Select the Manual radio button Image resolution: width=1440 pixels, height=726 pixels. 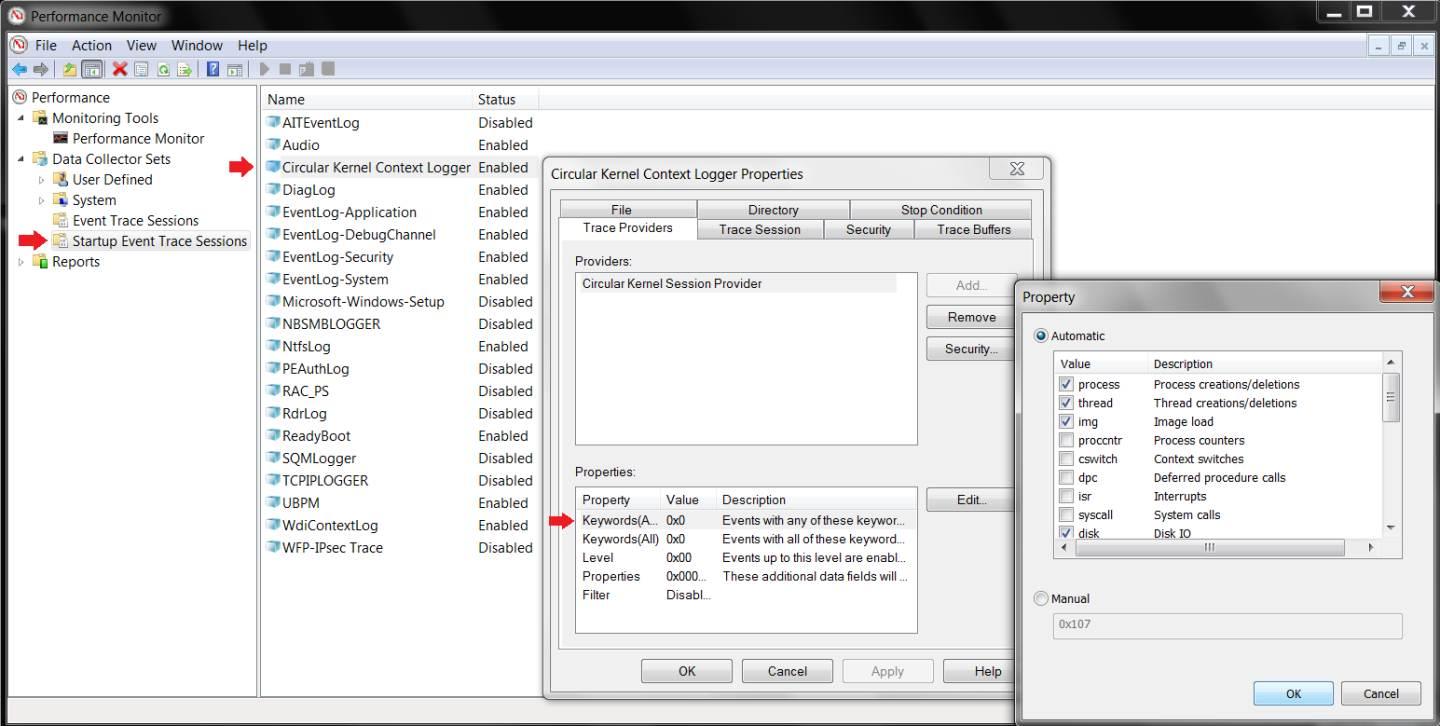[1042, 598]
